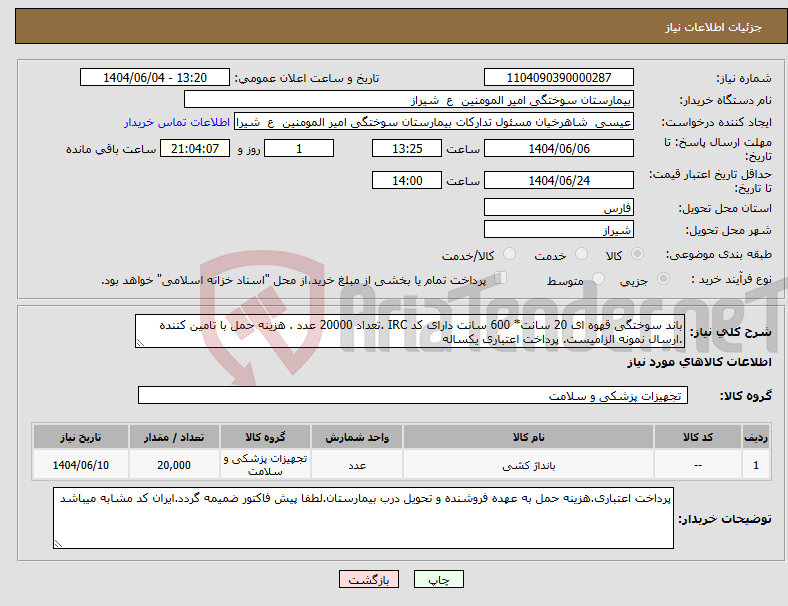This screenshot has width=788, height=606.
Task: Click the province field فارس
Action: (x=558, y=208)
